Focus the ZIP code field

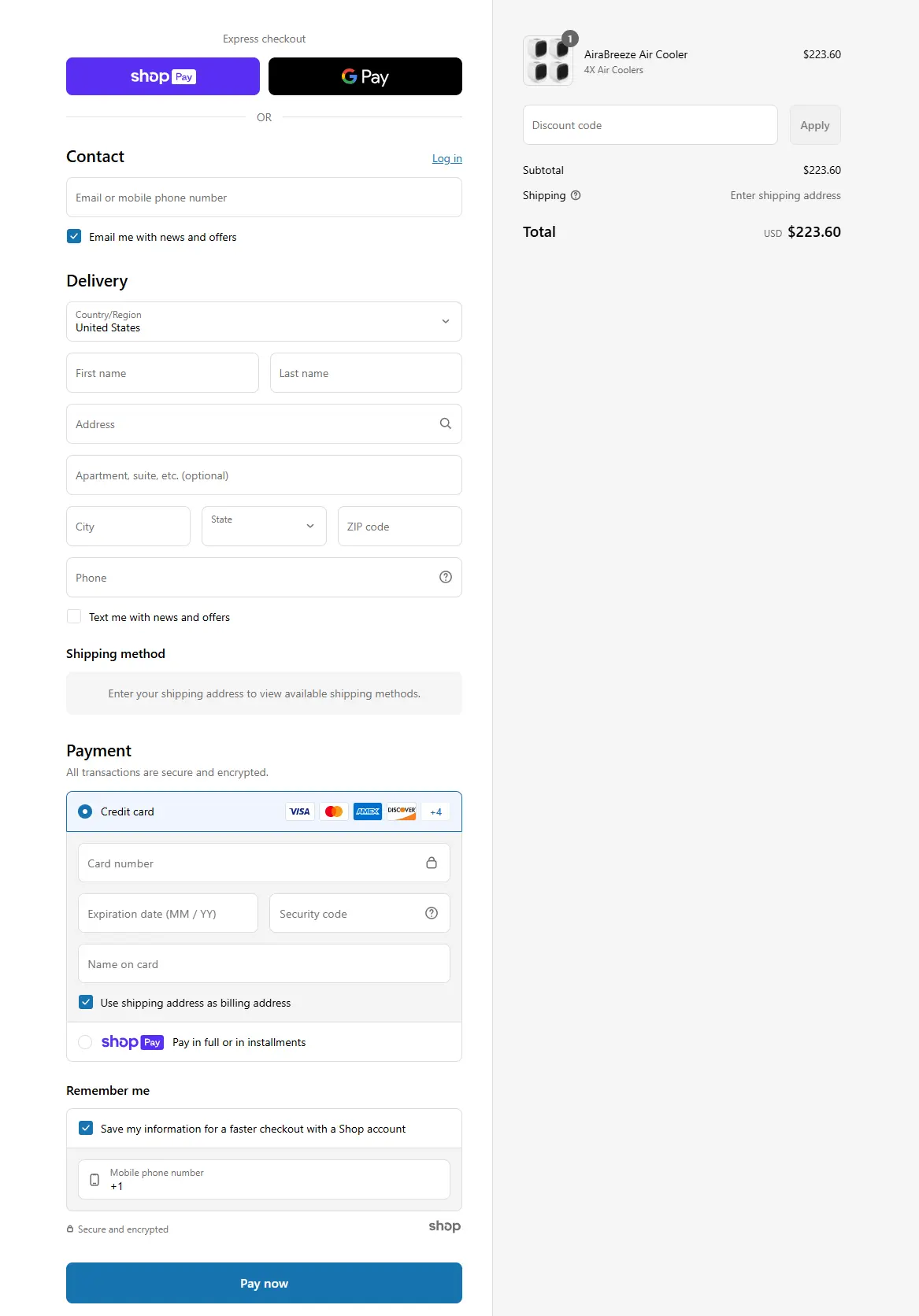[x=400, y=527]
